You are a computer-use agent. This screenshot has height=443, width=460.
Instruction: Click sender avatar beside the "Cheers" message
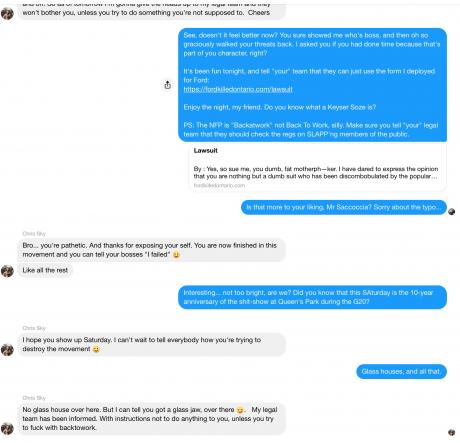click(x=7, y=14)
